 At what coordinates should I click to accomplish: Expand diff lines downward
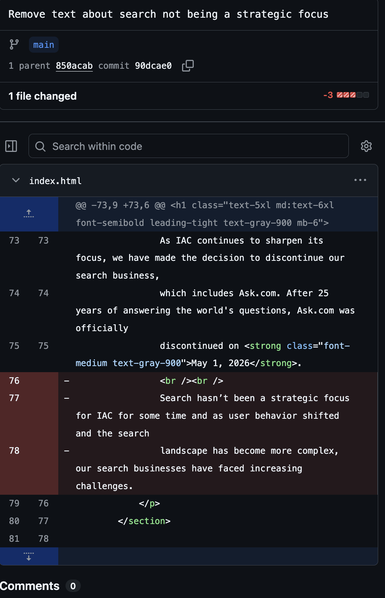click(x=29, y=556)
